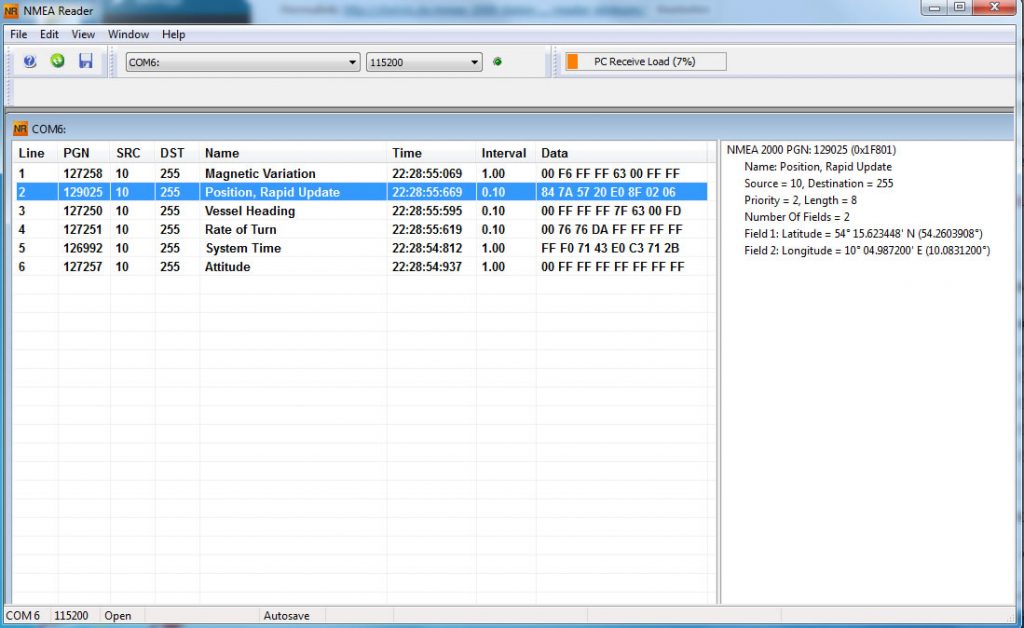Click PGN cell "126992"
This screenshot has width=1024, height=628.
[83, 248]
